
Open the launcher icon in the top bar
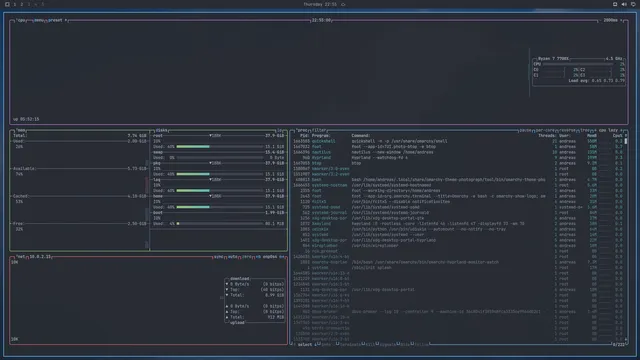pyautogui.click(x=7, y=4)
